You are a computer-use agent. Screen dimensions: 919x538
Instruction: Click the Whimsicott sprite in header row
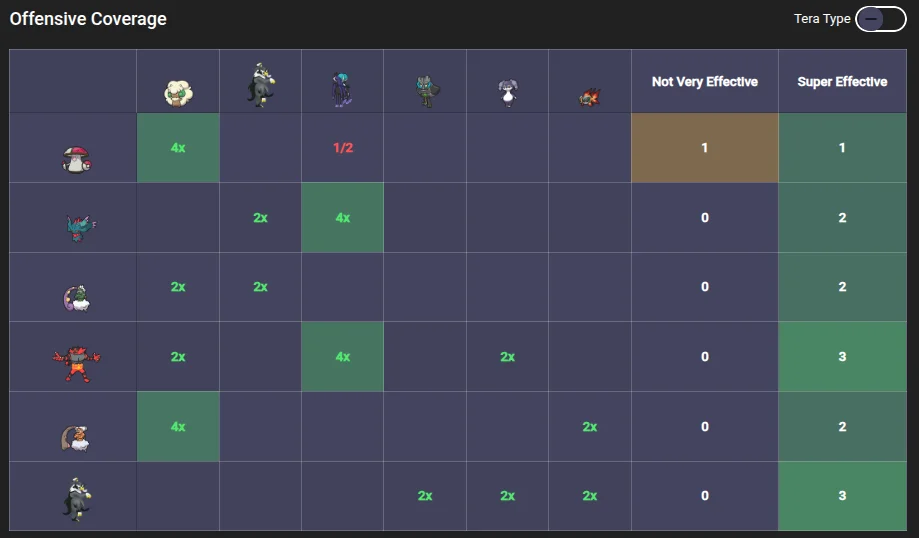(x=178, y=93)
